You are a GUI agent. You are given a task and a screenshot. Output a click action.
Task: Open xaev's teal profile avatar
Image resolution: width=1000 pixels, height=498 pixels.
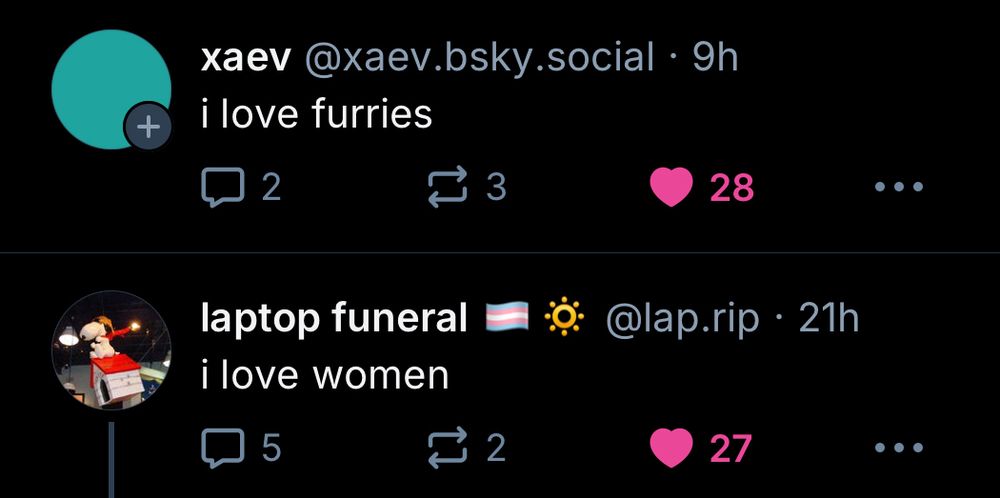coord(111,89)
